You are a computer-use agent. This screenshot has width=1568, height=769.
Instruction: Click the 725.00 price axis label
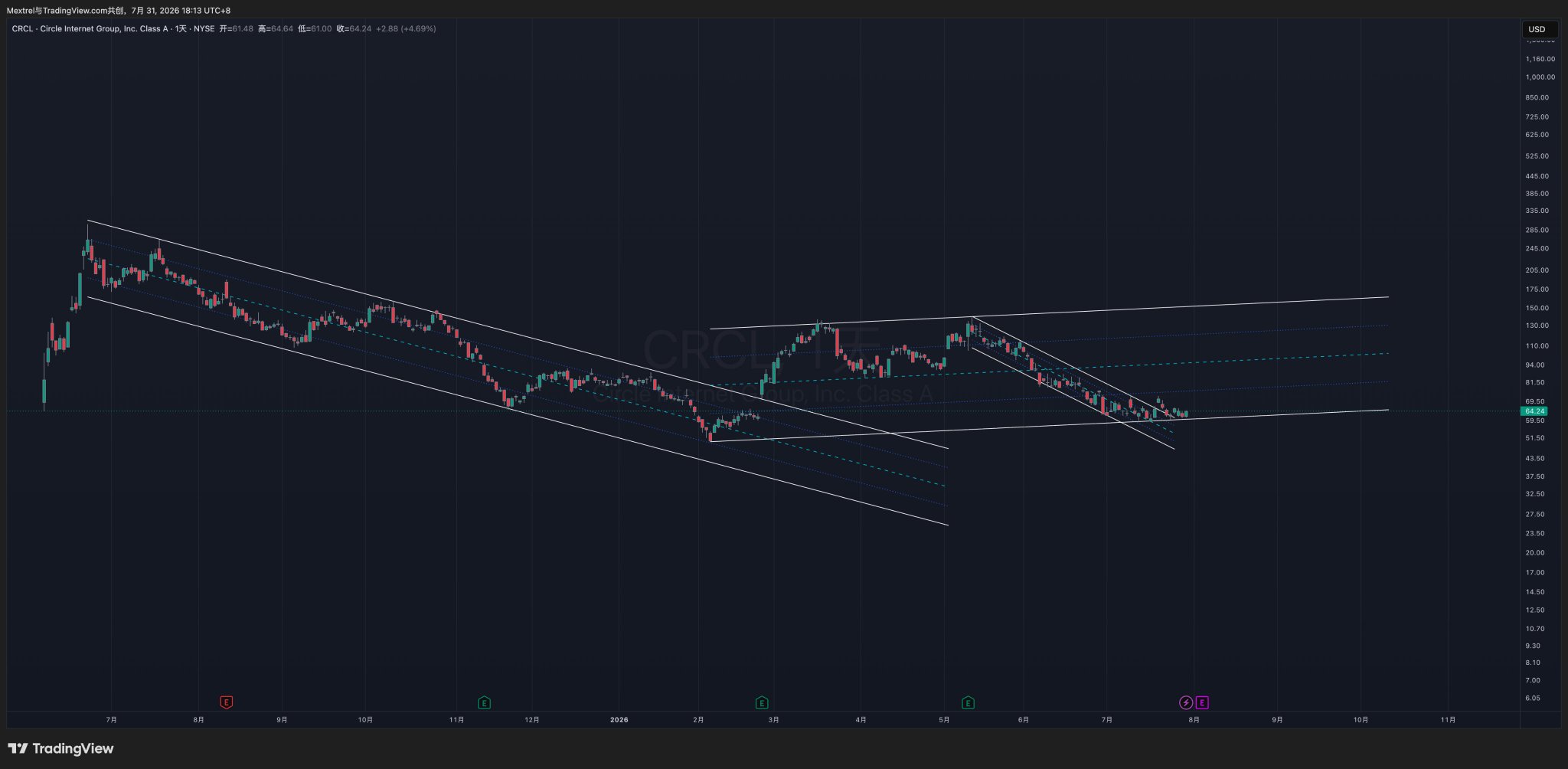(1537, 117)
